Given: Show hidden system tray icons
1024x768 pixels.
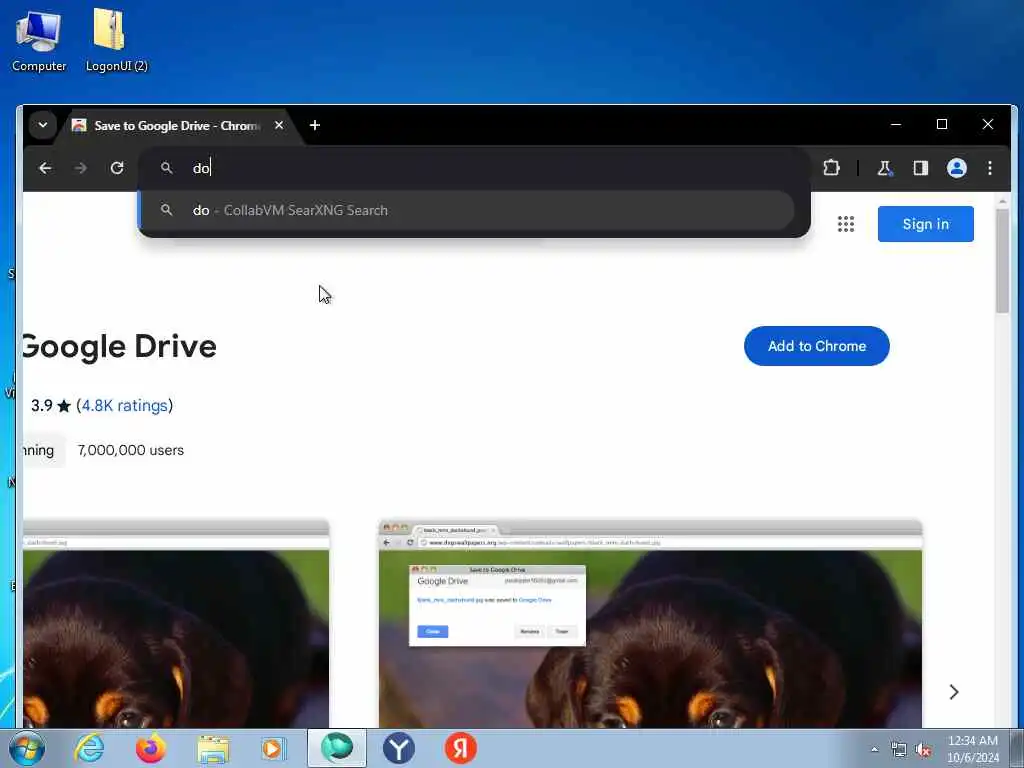Looking at the screenshot, I should [874, 750].
